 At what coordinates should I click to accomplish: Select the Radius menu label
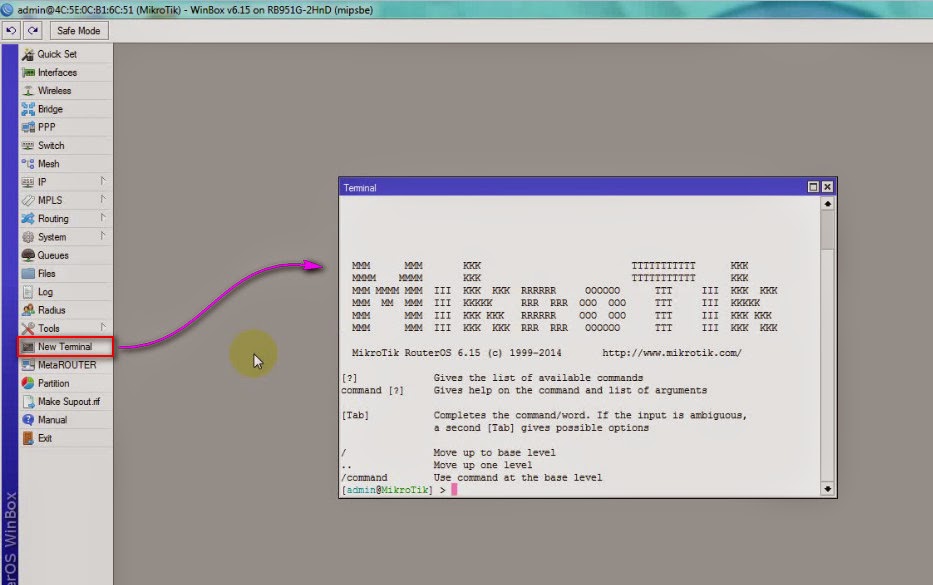(x=51, y=310)
